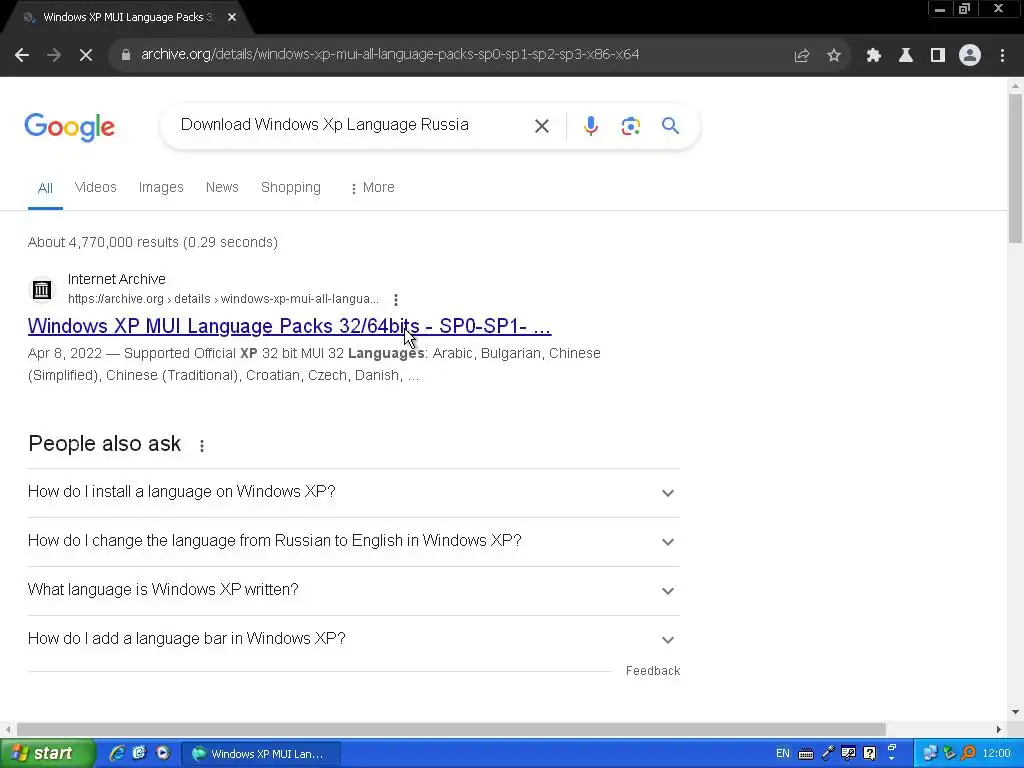Expand "How do I add a language bar in Windows XP?"
This screenshot has height=768, width=1024.
(x=353, y=639)
